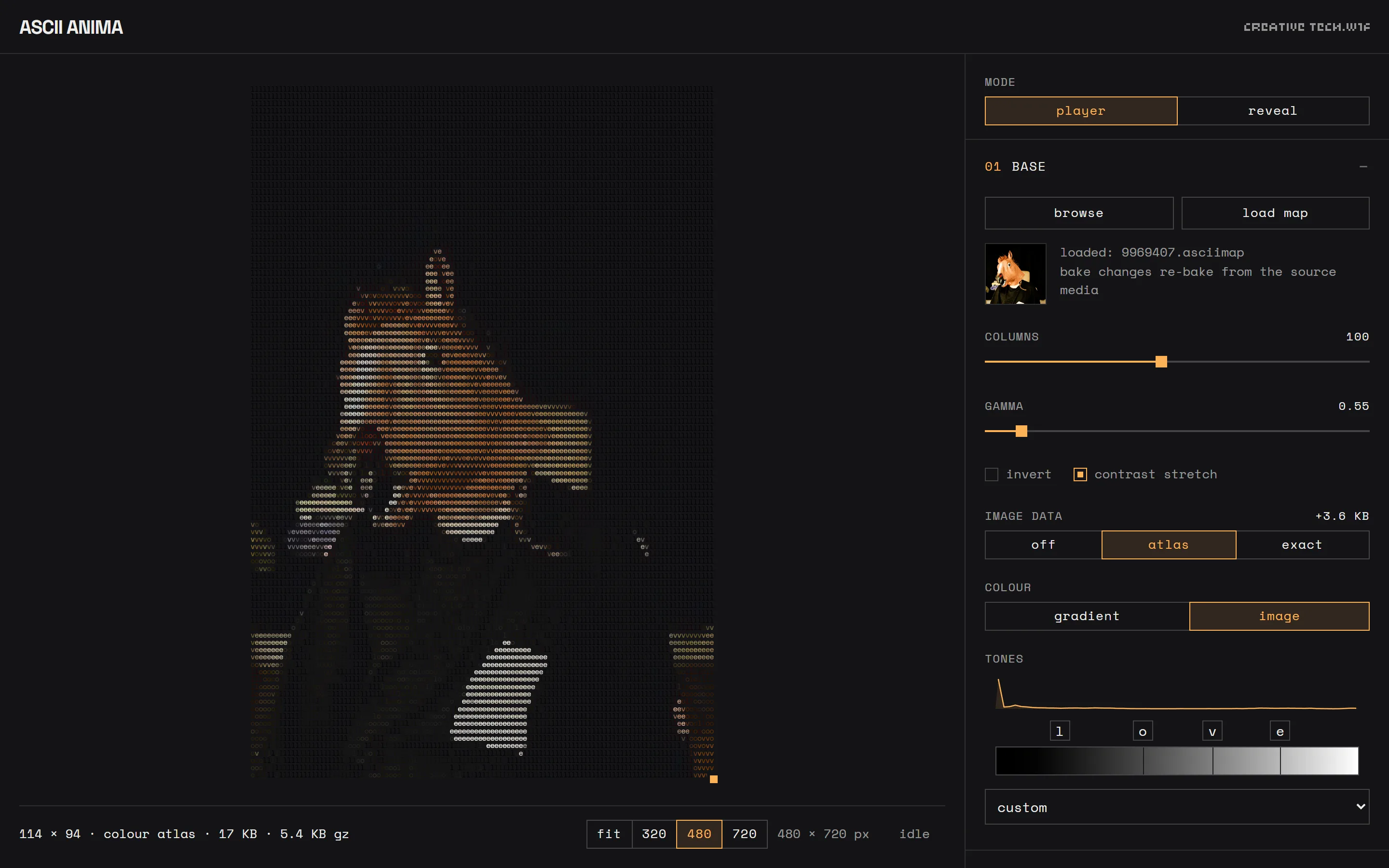Click the orange canvas resize handle
This screenshot has width=1389, height=868.
click(x=714, y=779)
